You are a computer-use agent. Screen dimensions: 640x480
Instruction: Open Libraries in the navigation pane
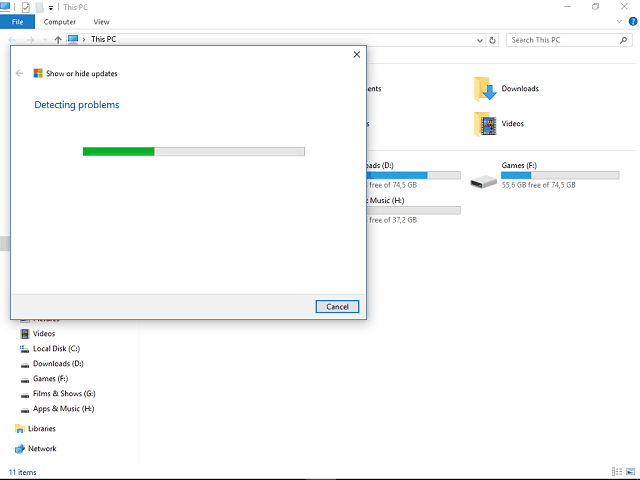pyautogui.click(x=42, y=429)
